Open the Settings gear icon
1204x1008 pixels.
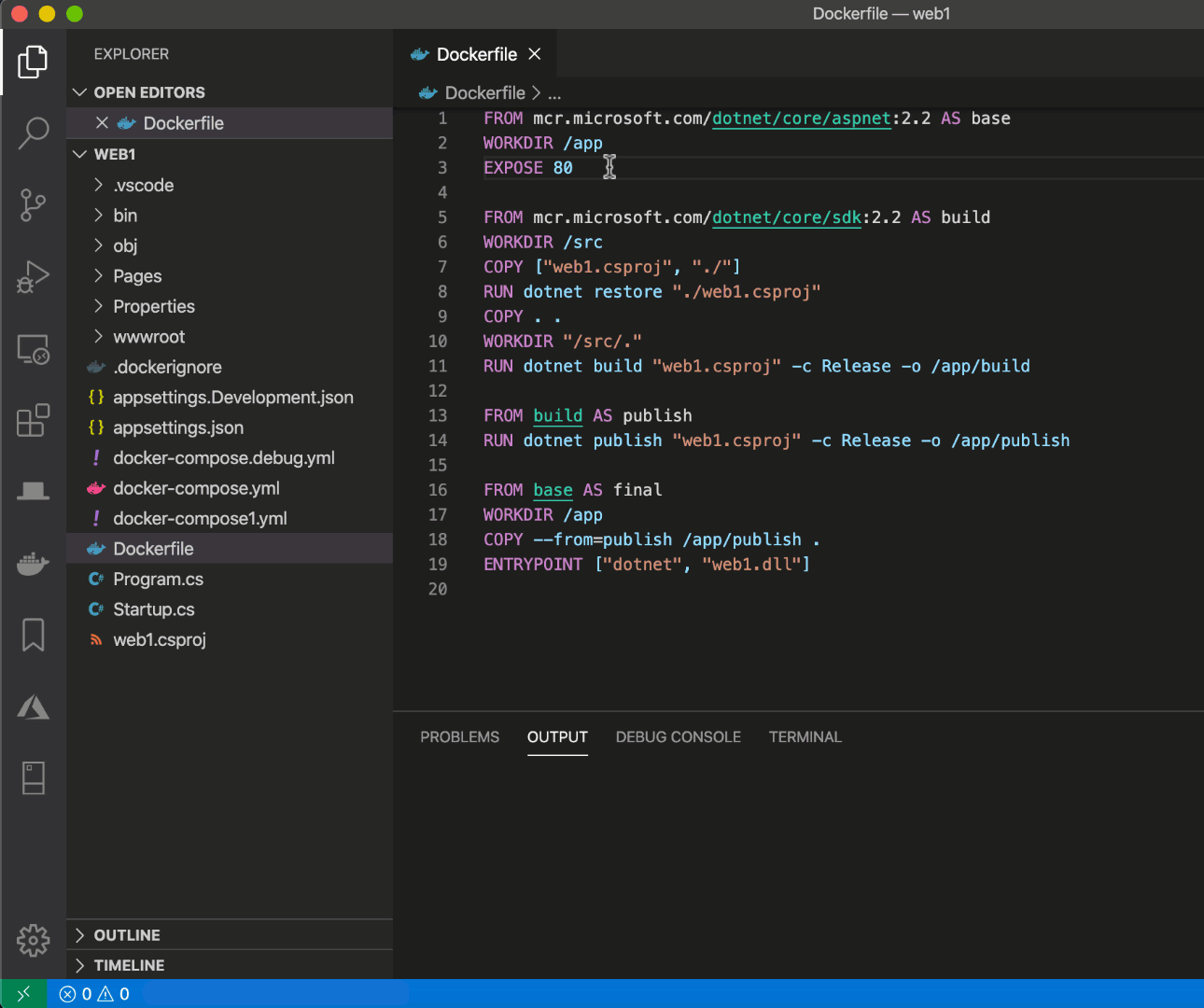[x=34, y=941]
